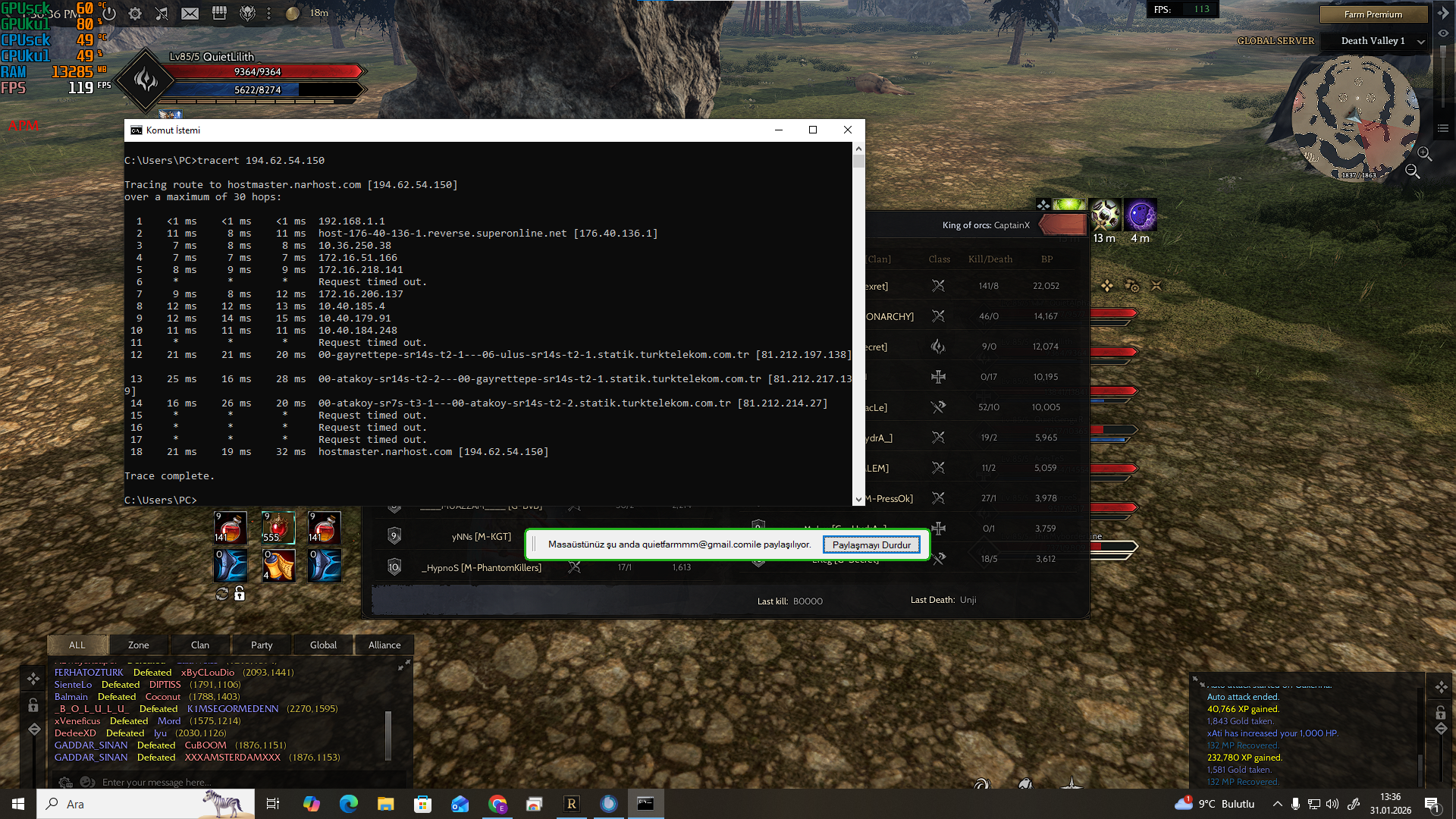Open File Explorer from the taskbar
Image resolution: width=1456 pixels, height=819 pixels.
pyautogui.click(x=386, y=804)
